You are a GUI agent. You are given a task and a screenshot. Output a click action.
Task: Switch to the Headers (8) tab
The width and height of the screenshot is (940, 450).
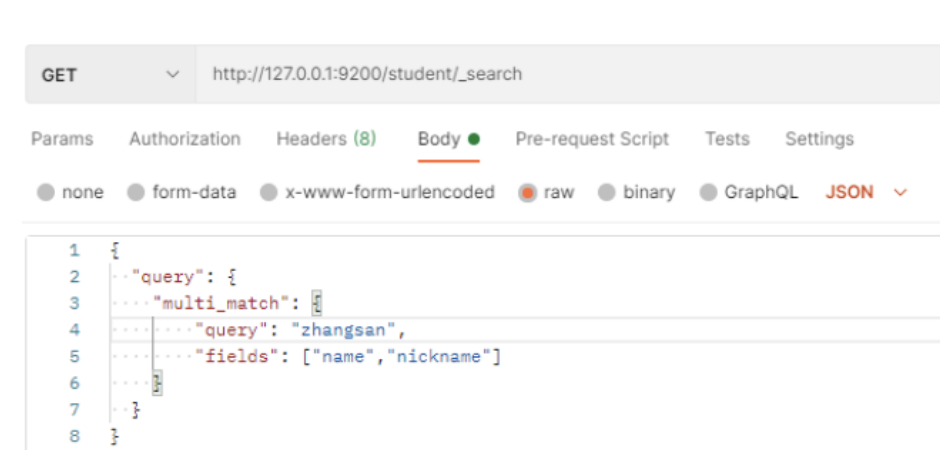pyautogui.click(x=326, y=139)
